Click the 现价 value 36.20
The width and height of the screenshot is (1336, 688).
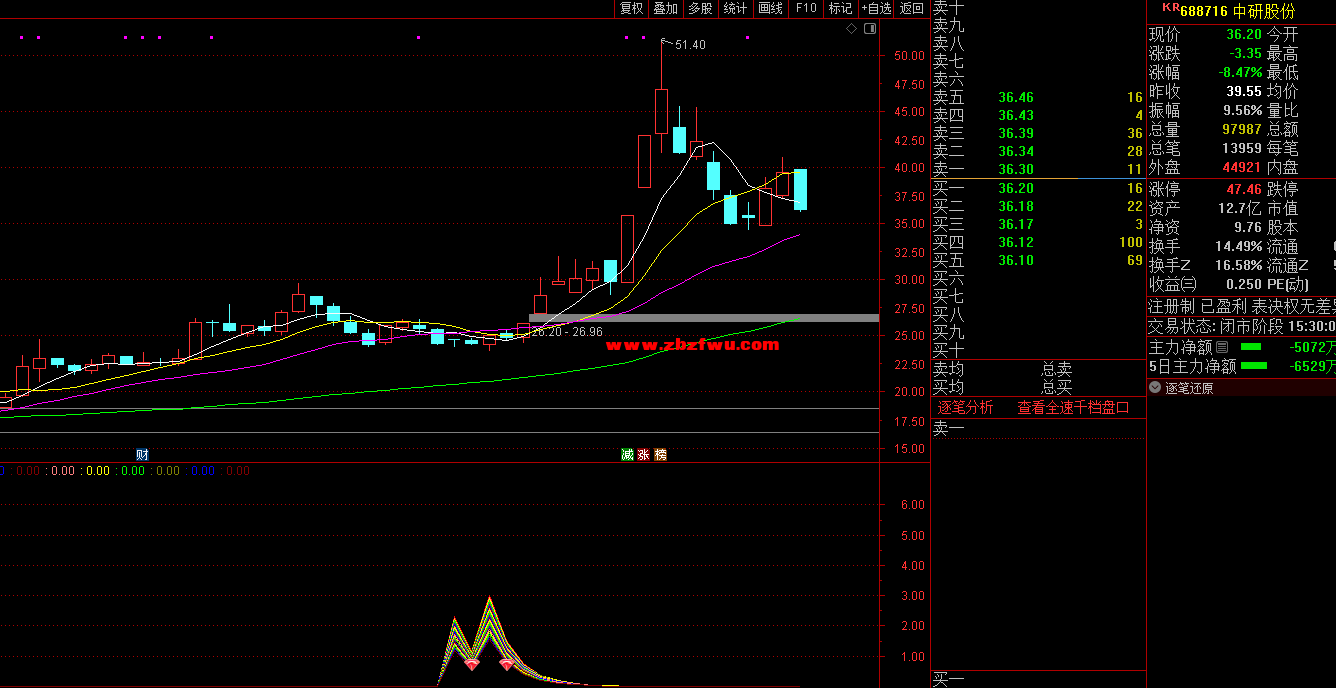pos(1244,34)
